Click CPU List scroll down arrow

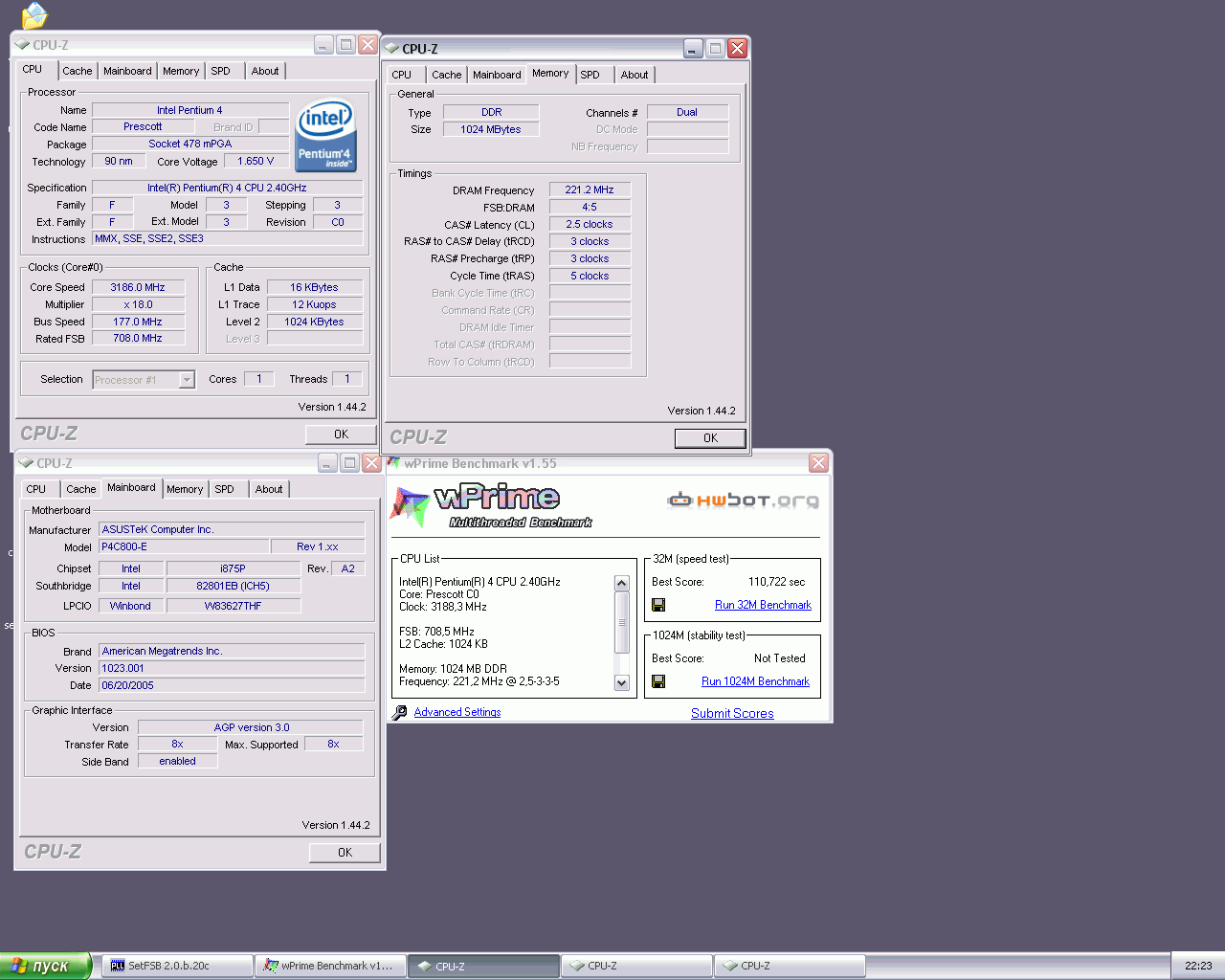click(x=621, y=682)
